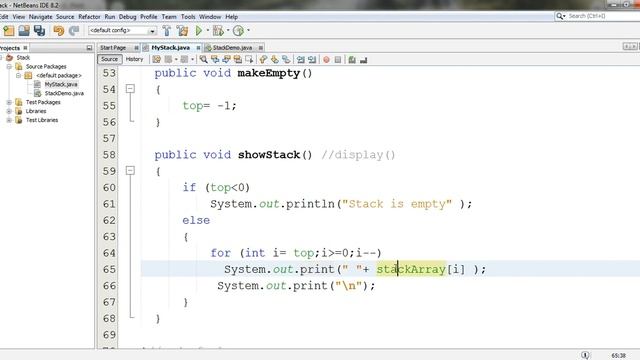
Task: Find Selection with magnifier icon
Action: (203, 60)
